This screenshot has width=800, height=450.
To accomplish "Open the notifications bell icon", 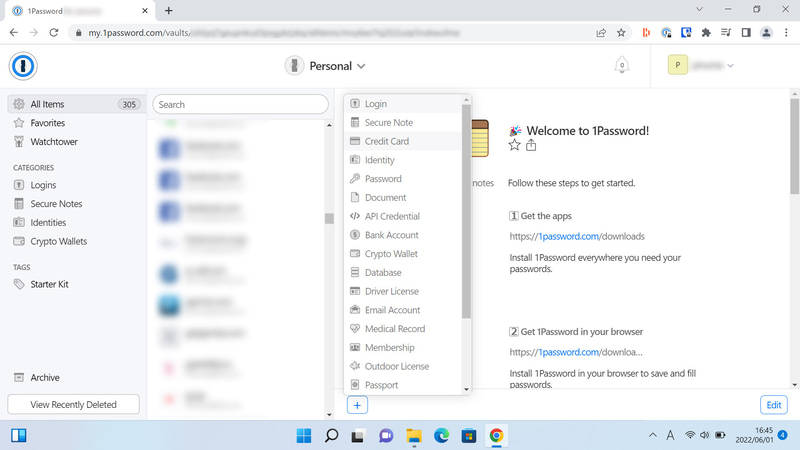I will tap(621, 65).
